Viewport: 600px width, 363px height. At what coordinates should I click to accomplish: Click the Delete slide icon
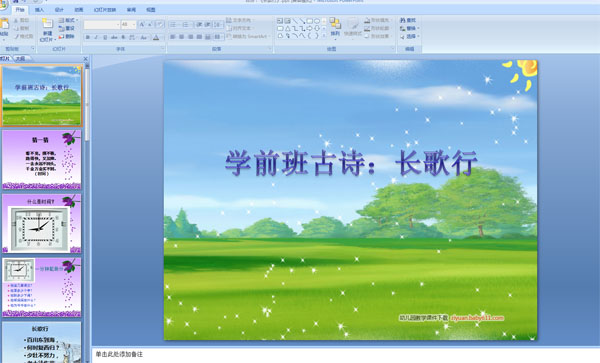pyautogui.click(x=61, y=36)
